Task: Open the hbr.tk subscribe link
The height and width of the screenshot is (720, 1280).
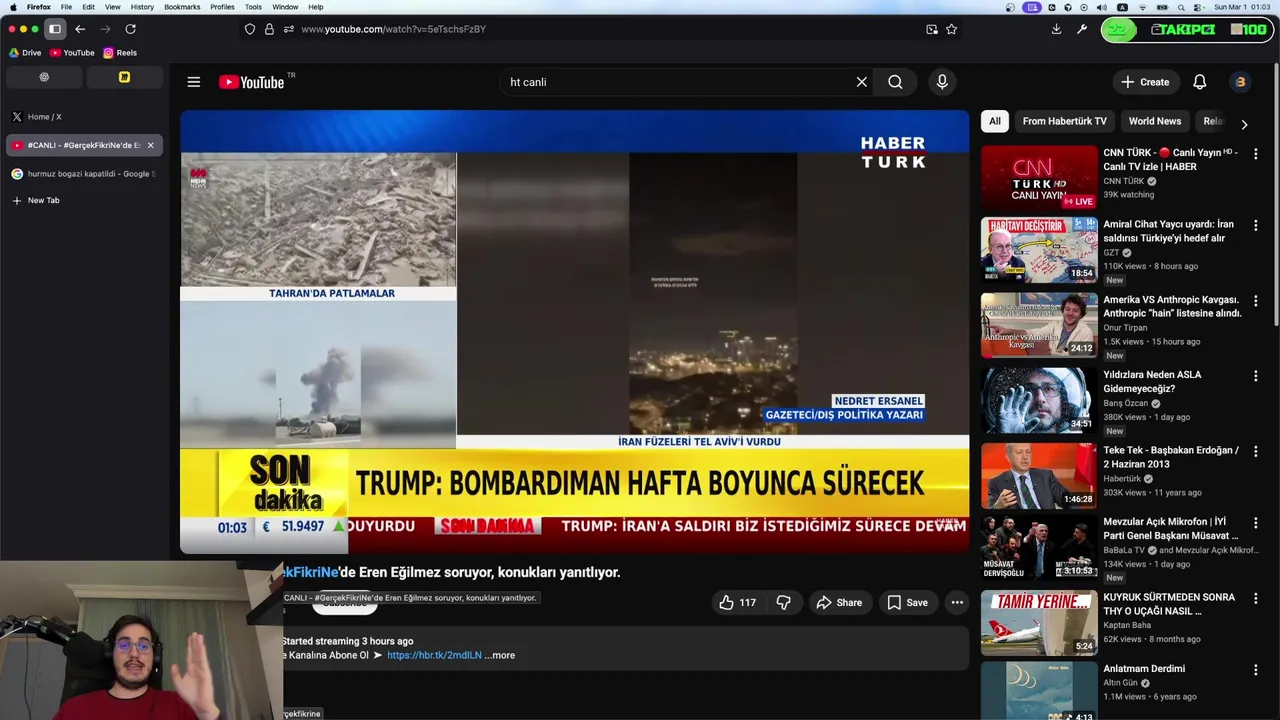Action: click(x=434, y=655)
